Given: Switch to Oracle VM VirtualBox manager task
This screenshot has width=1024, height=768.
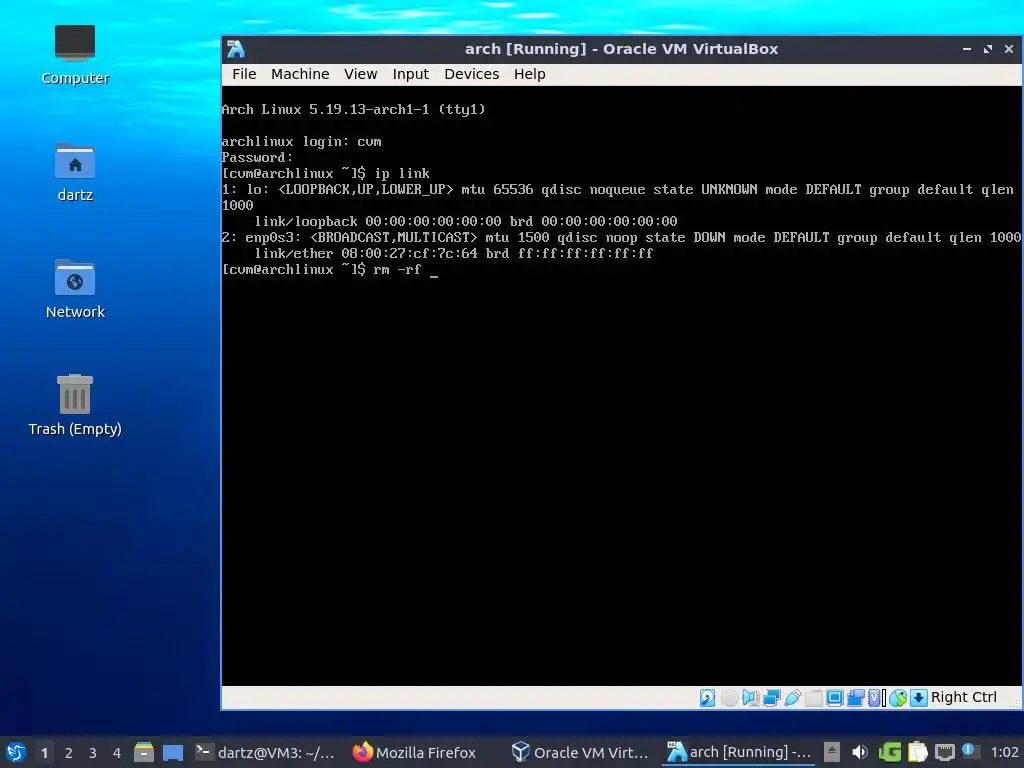Looking at the screenshot, I should 580,752.
